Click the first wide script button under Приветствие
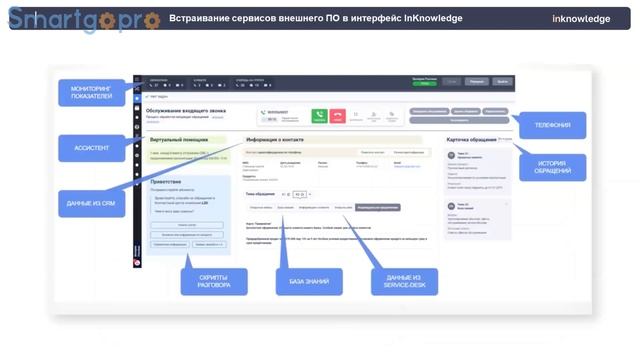Image resolution: width=640 pixels, height=360 pixels. click(x=187, y=225)
